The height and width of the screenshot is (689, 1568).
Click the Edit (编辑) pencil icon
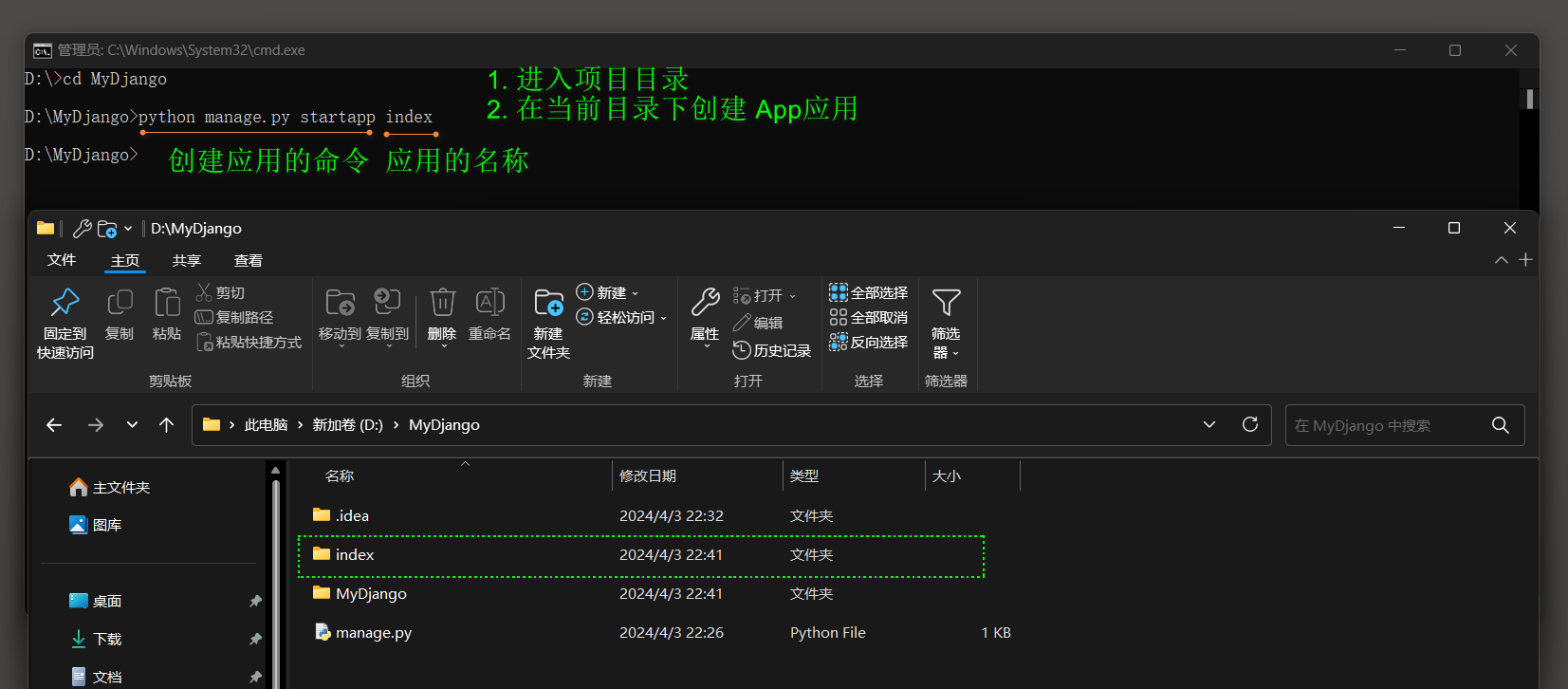[x=742, y=324]
